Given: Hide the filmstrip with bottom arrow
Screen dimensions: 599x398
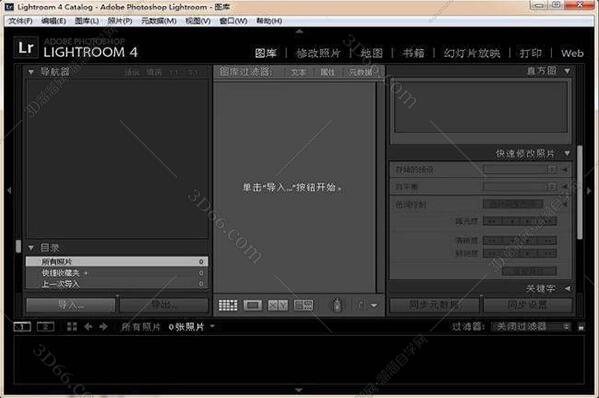Looking at the screenshot, I should (x=300, y=390).
